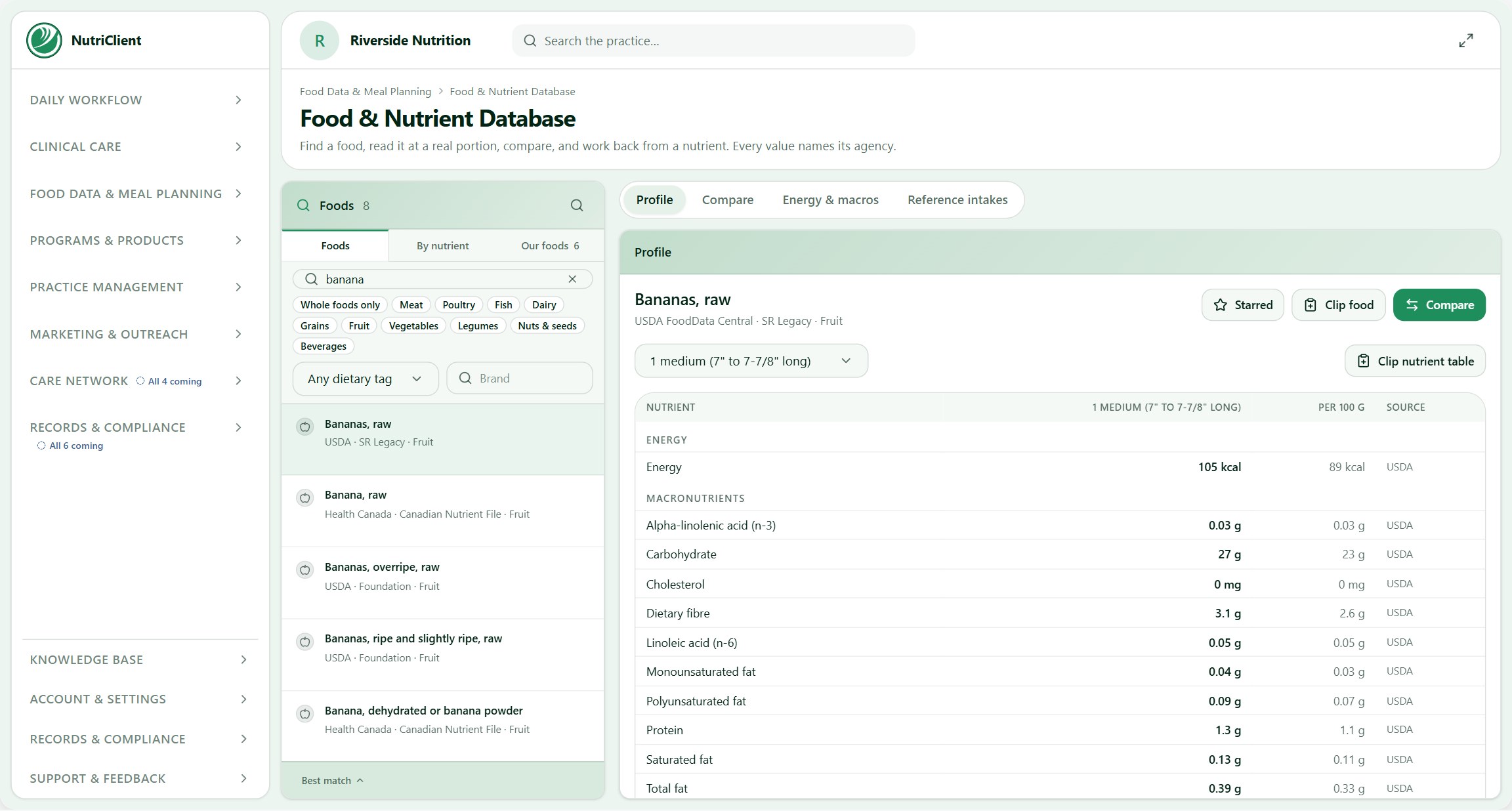Click the Clip food button
Screen dimensions: 1512x811
1339,305
